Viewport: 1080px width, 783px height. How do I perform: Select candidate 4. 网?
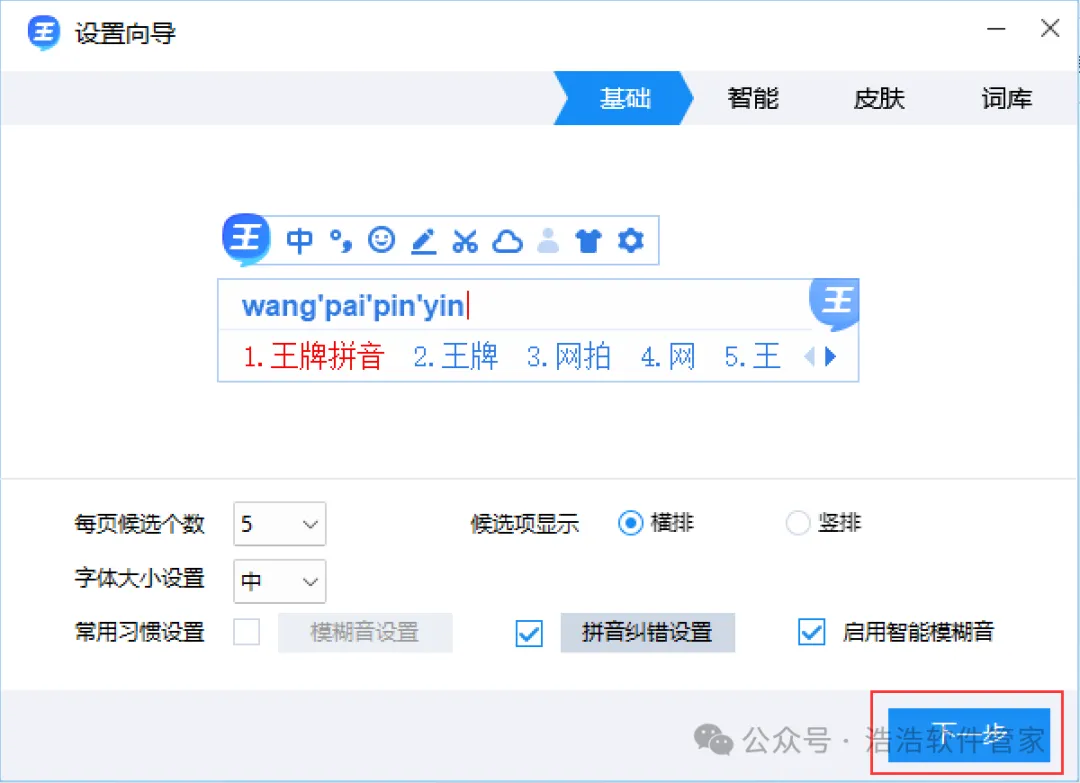pos(667,357)
